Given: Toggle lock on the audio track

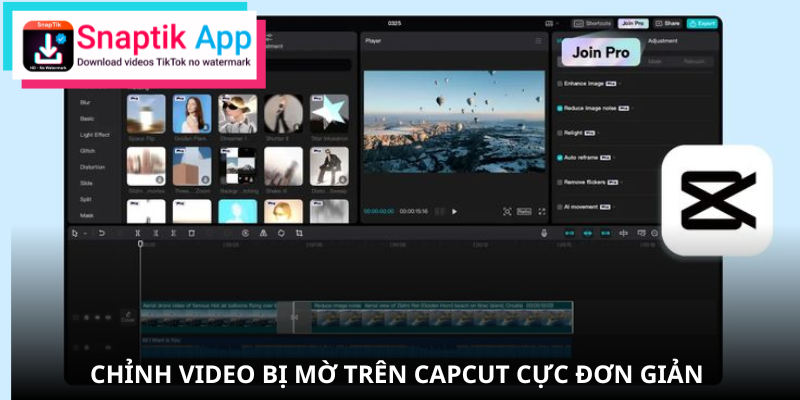Looking at the screenshot, I should 86,347.
